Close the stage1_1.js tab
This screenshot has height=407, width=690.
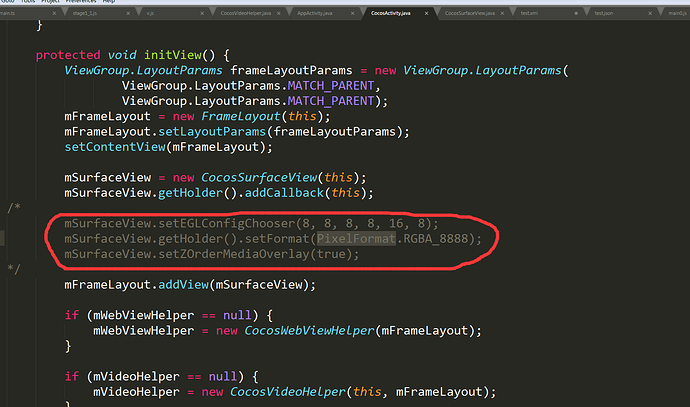[x=128, y=14]
